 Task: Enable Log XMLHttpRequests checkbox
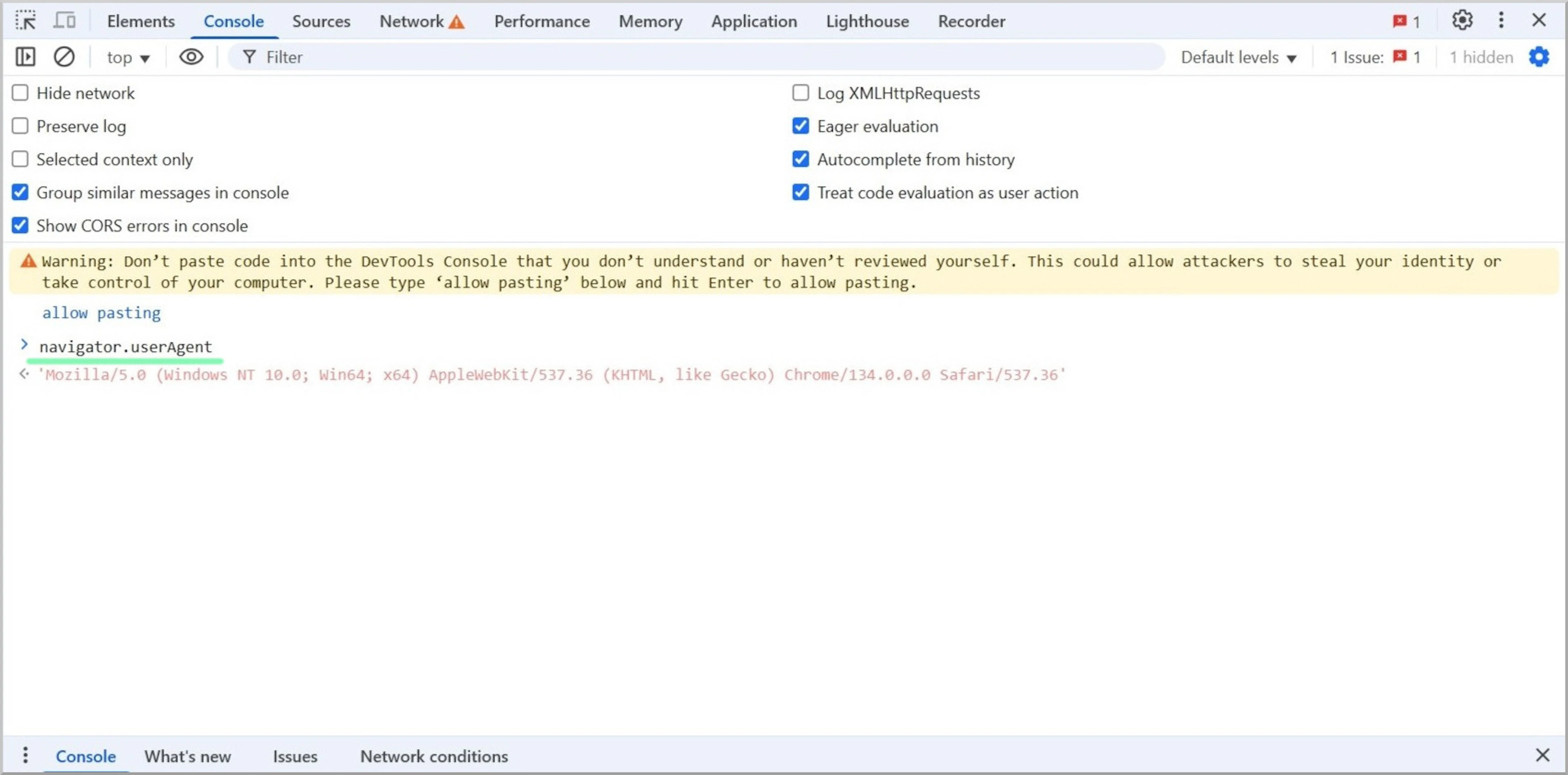click(x=800, y=93)
